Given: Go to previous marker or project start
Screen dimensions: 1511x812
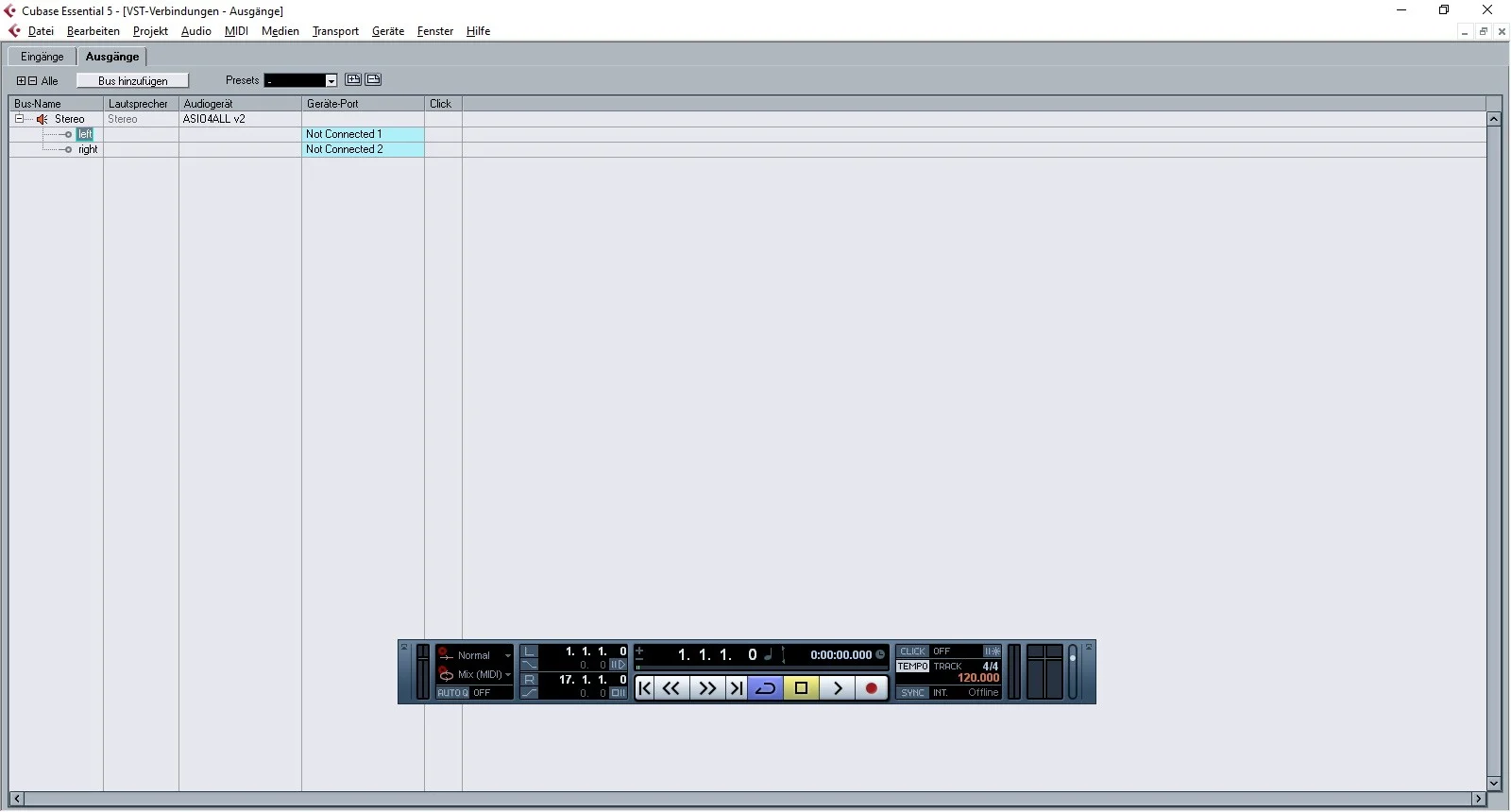Looking at the screenshot, I should point(645,688).
